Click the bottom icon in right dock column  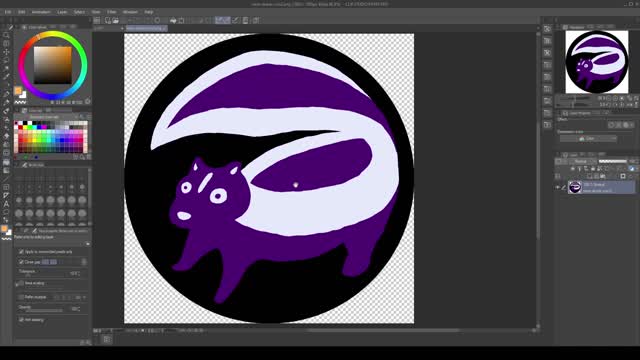pos(547,125)
